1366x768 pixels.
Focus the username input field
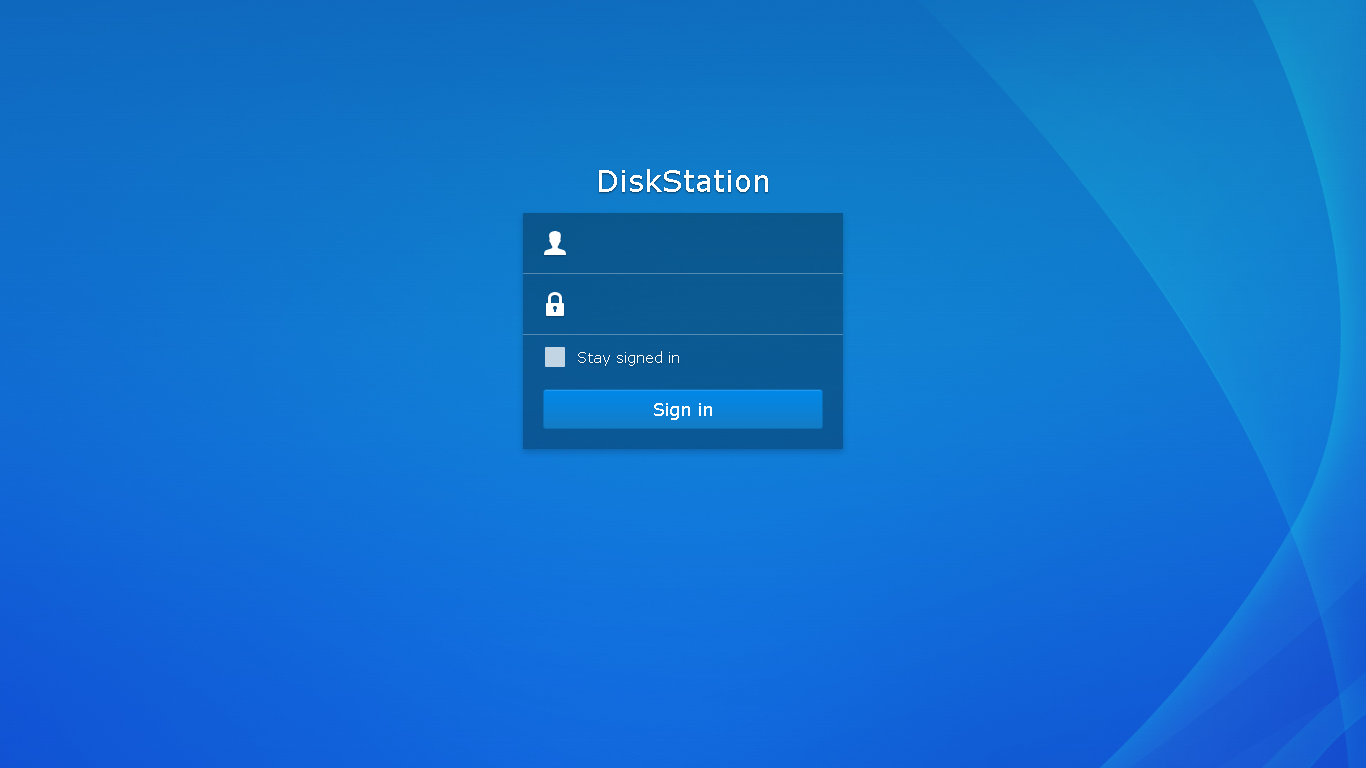pos(683,243)
